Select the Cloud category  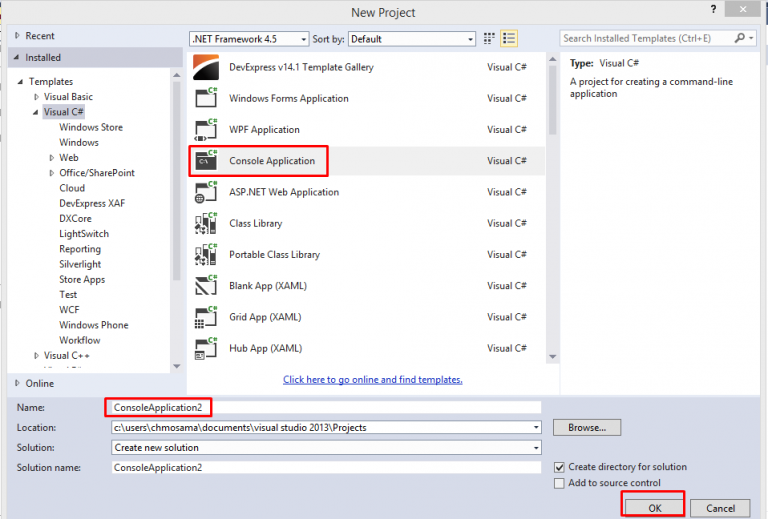(72, 188)
